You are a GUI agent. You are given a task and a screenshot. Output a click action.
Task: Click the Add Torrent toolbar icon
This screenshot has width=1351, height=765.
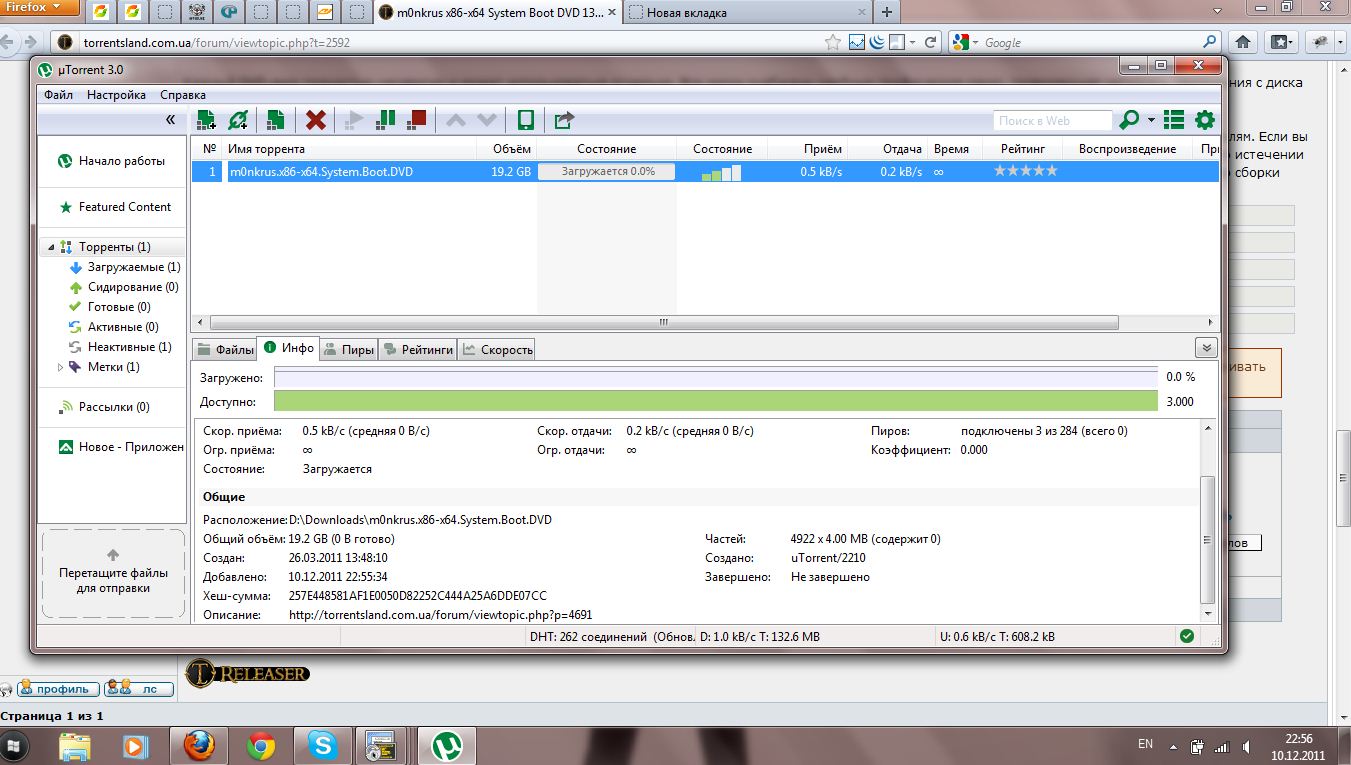pos(206,120)
